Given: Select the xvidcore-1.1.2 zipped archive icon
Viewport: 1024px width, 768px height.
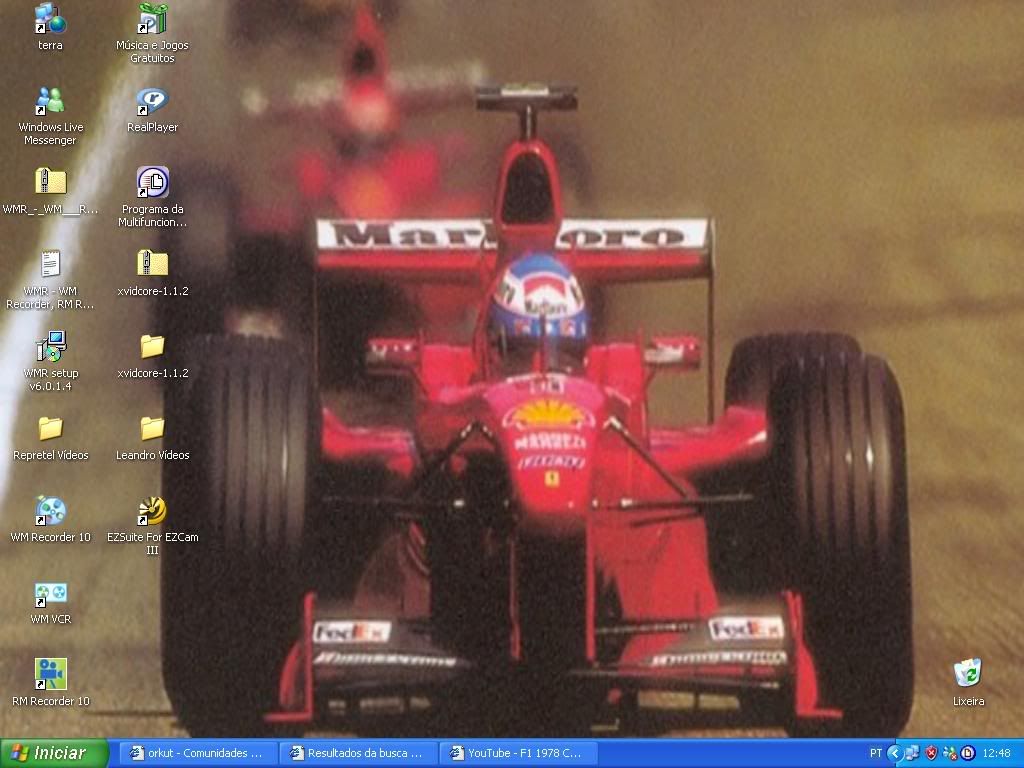Looking at the screenshot, I should point(152,265).
